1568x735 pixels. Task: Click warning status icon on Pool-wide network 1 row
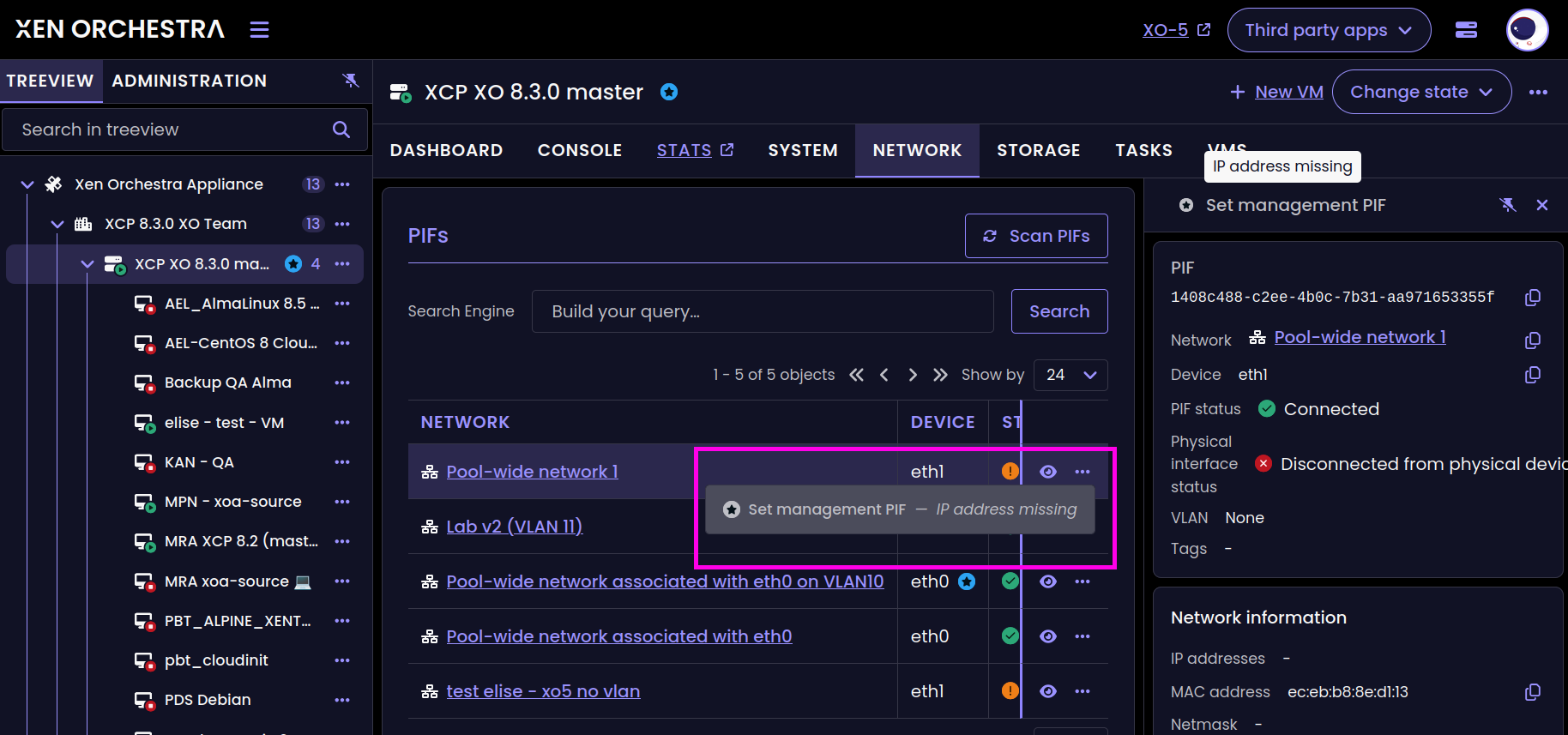point(1010,471)
